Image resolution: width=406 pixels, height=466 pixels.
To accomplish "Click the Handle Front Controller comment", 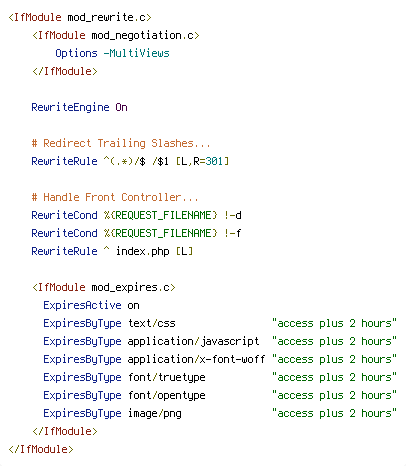I will tap(115, 197).
